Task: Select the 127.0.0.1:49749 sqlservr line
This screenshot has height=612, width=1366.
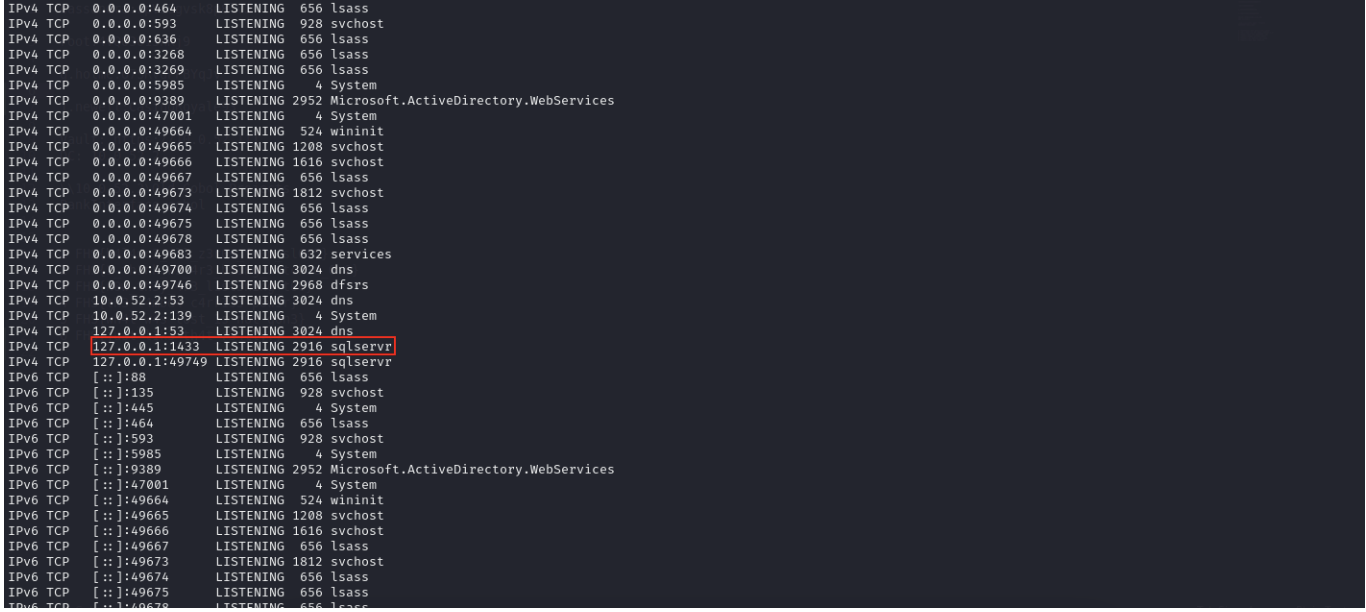Action: [x=243, y=362]
